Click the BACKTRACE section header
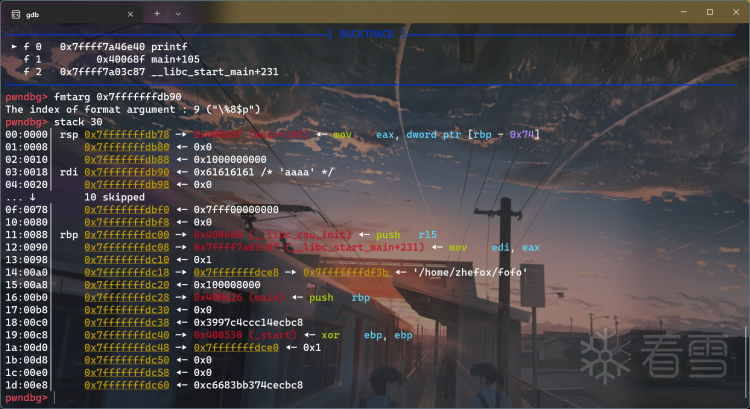The height and width of the screenshot is (409, 750). (x=367, y=34)
